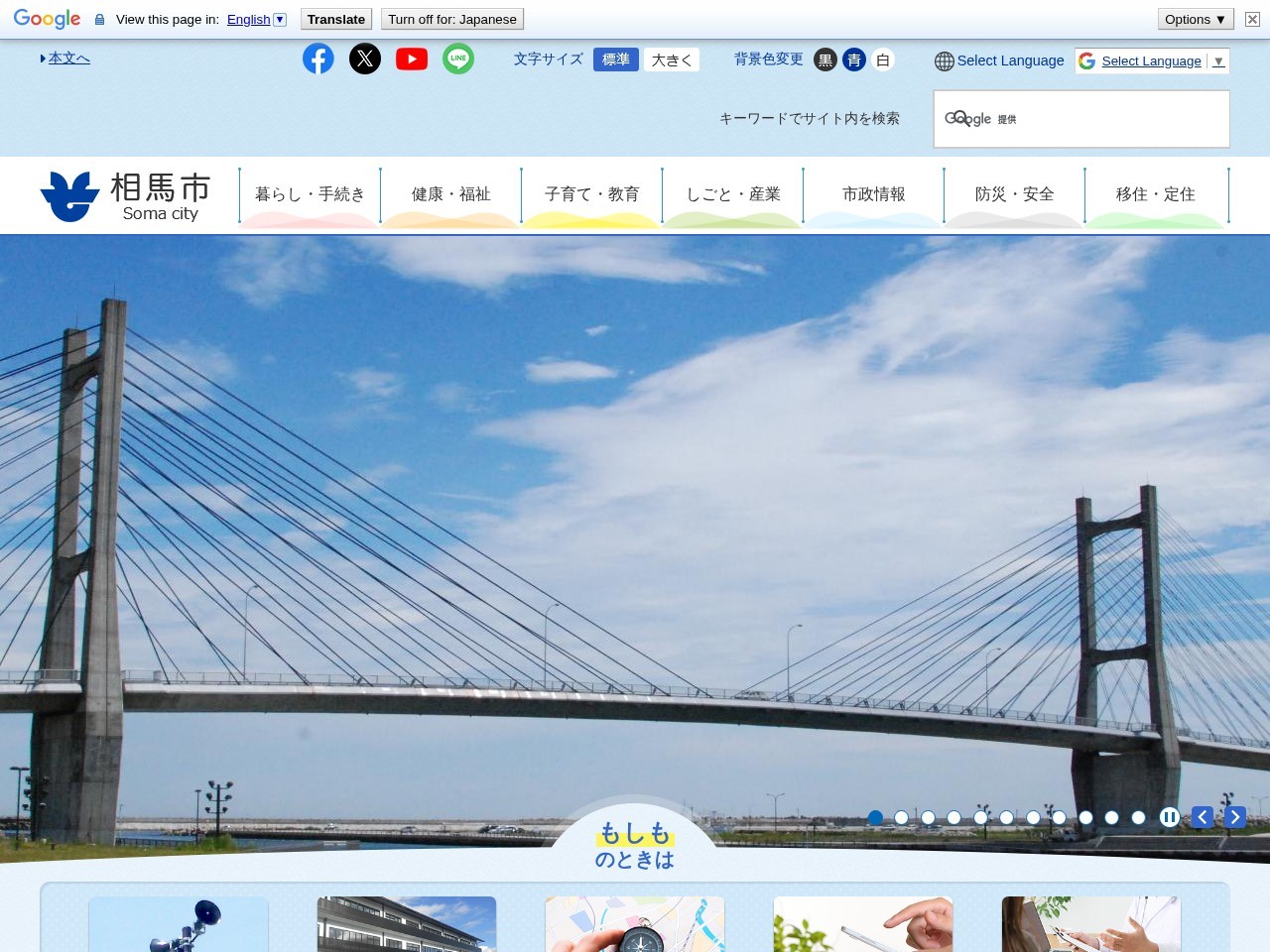Click the Google site search field
Image resolution: width=1270 pixels, height=952 pixels.
1081,119
